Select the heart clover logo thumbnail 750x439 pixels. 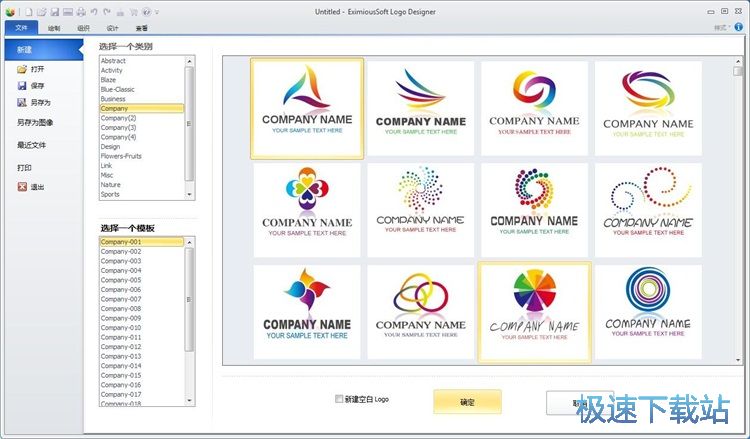coord(307,210)
